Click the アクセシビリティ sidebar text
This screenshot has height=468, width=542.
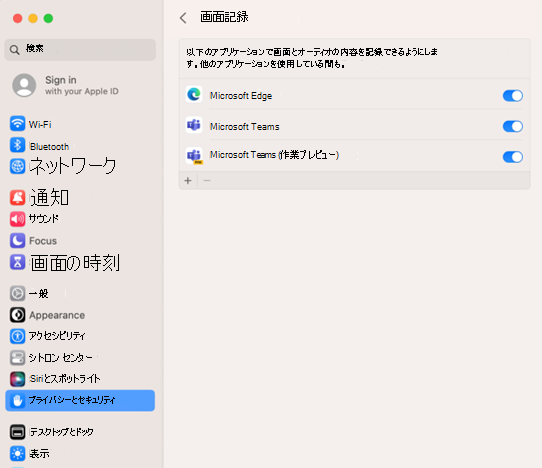[57, 336]
